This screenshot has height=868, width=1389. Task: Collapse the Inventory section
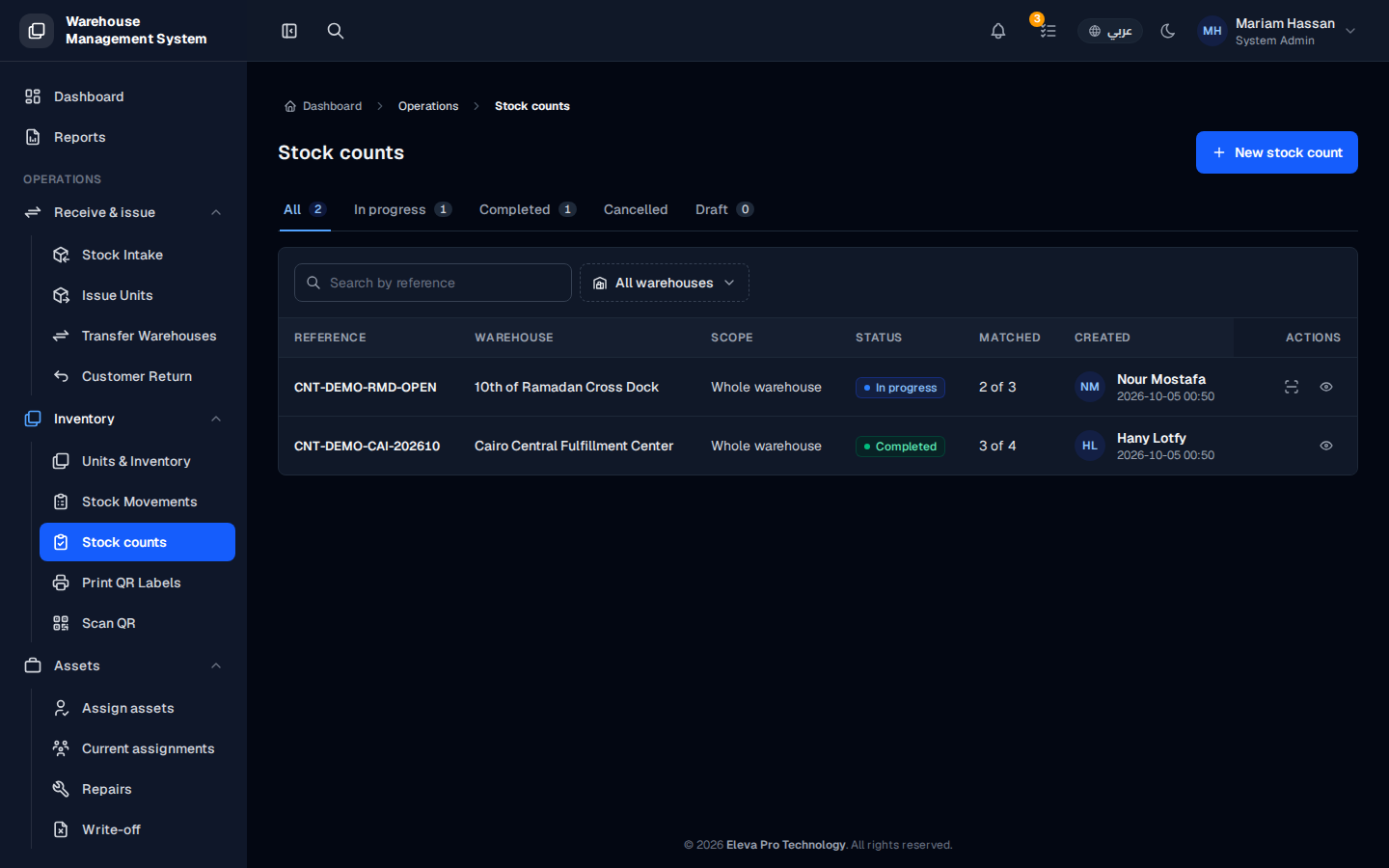[x=123, y=419]
